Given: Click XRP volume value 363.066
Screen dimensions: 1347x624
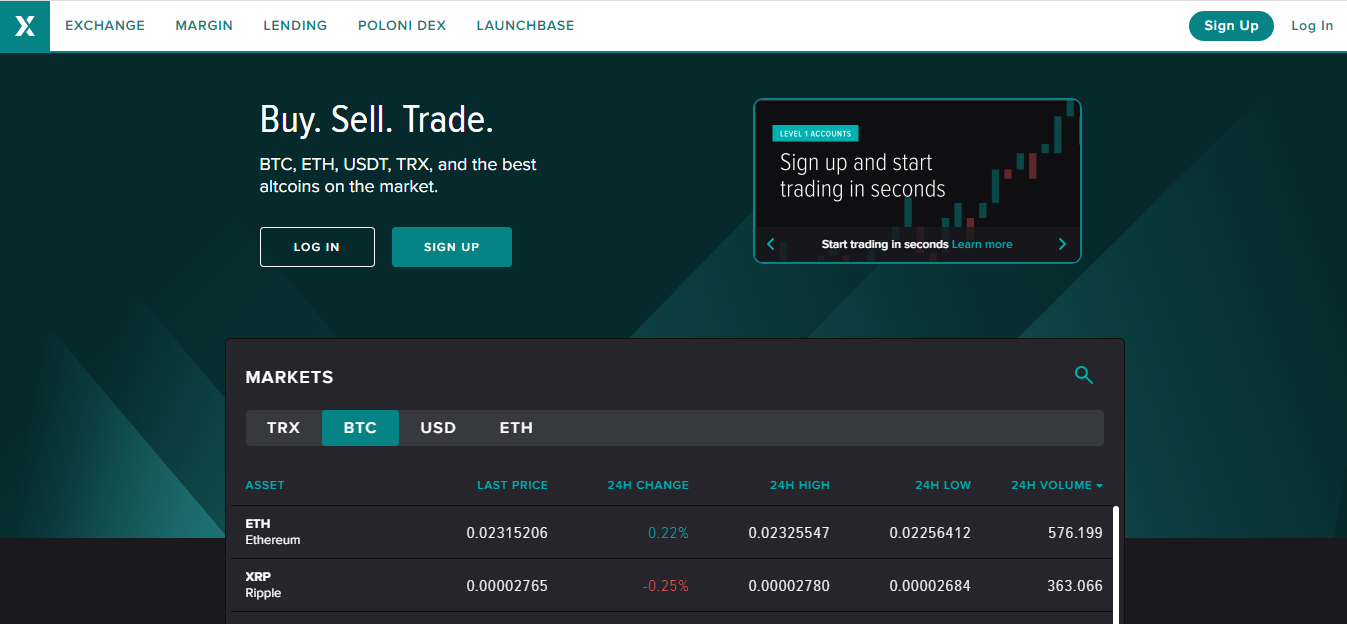Looking at the screenshot, I should coord(1075,586).
